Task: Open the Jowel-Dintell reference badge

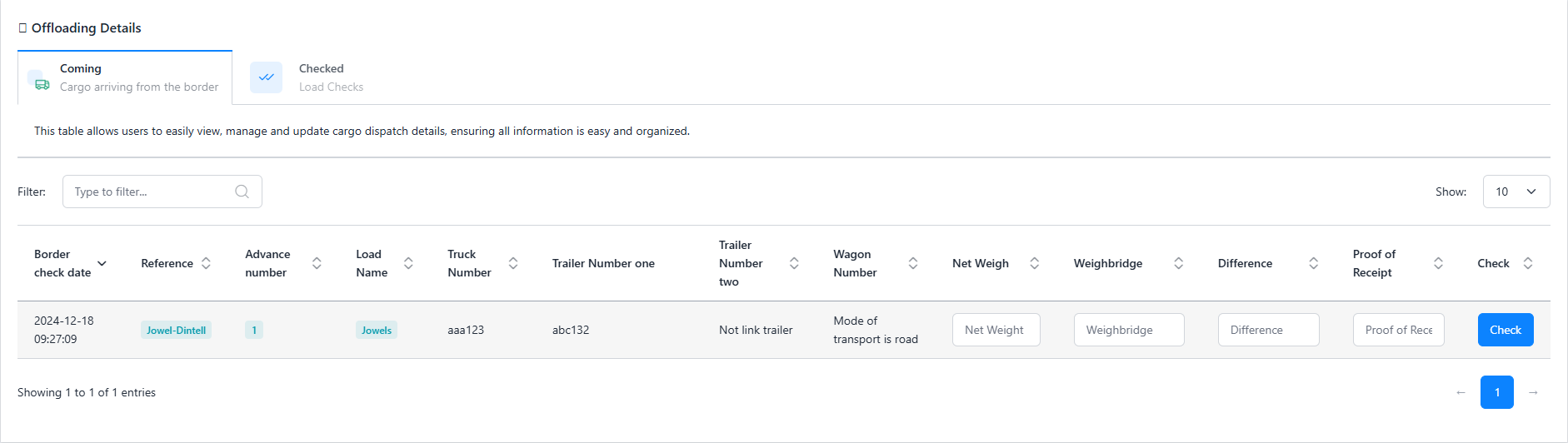Action: pos(176,331)
